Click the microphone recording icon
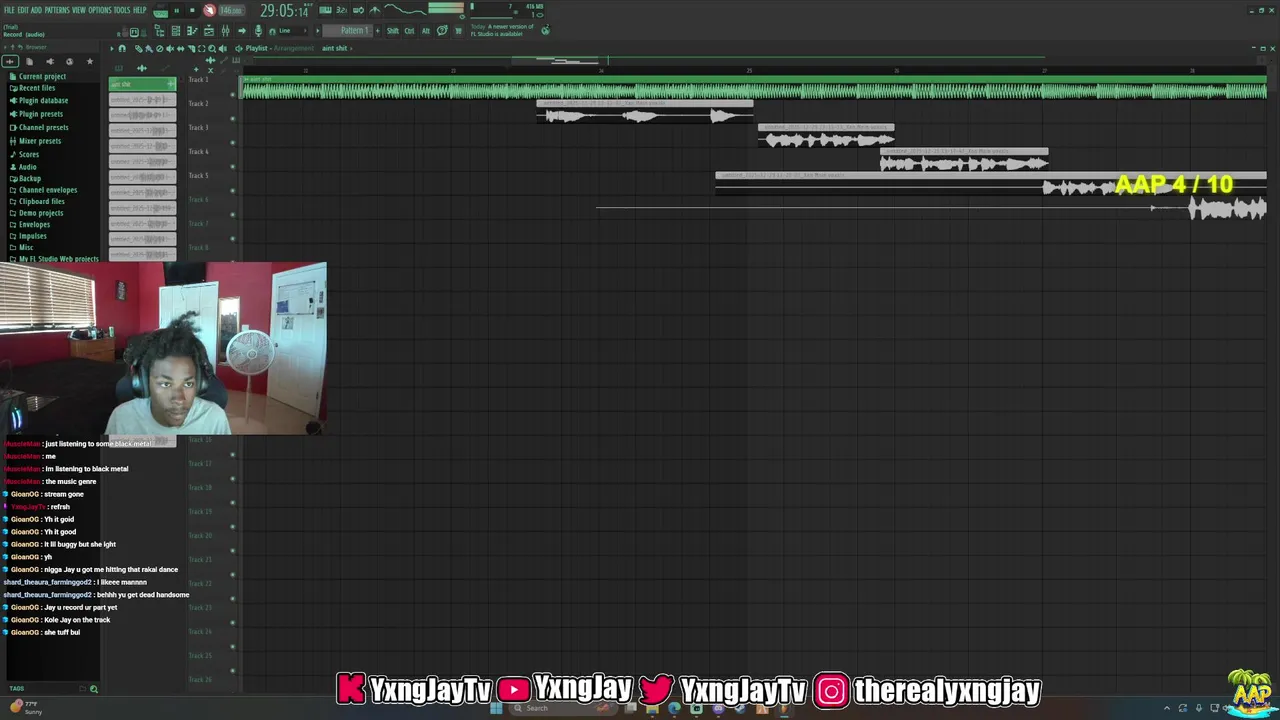Screen dimensions: 1280x720 (258, 31)
